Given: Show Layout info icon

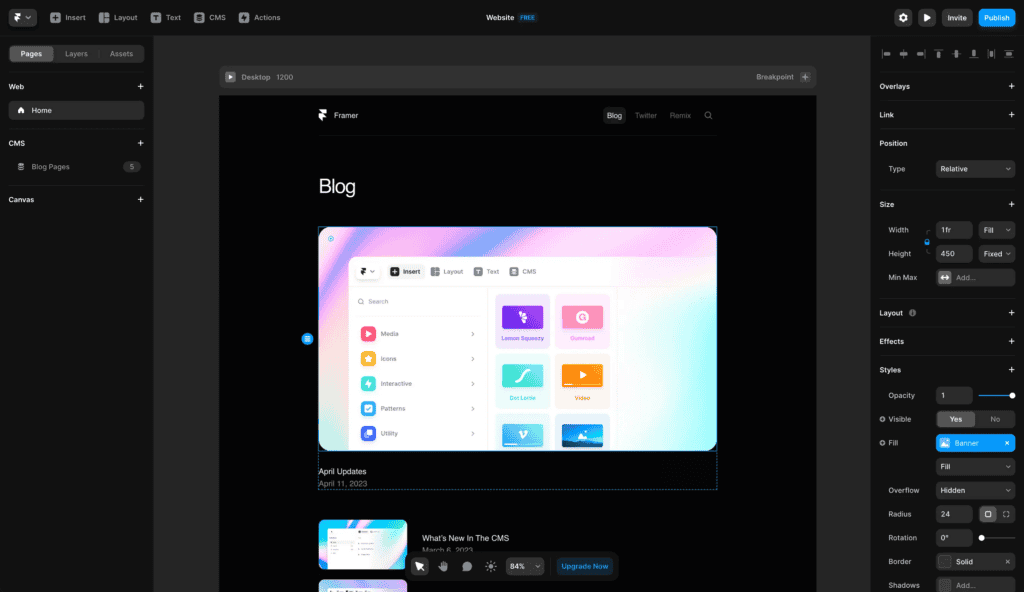Looking at the screenshot, I should [912, 313].
